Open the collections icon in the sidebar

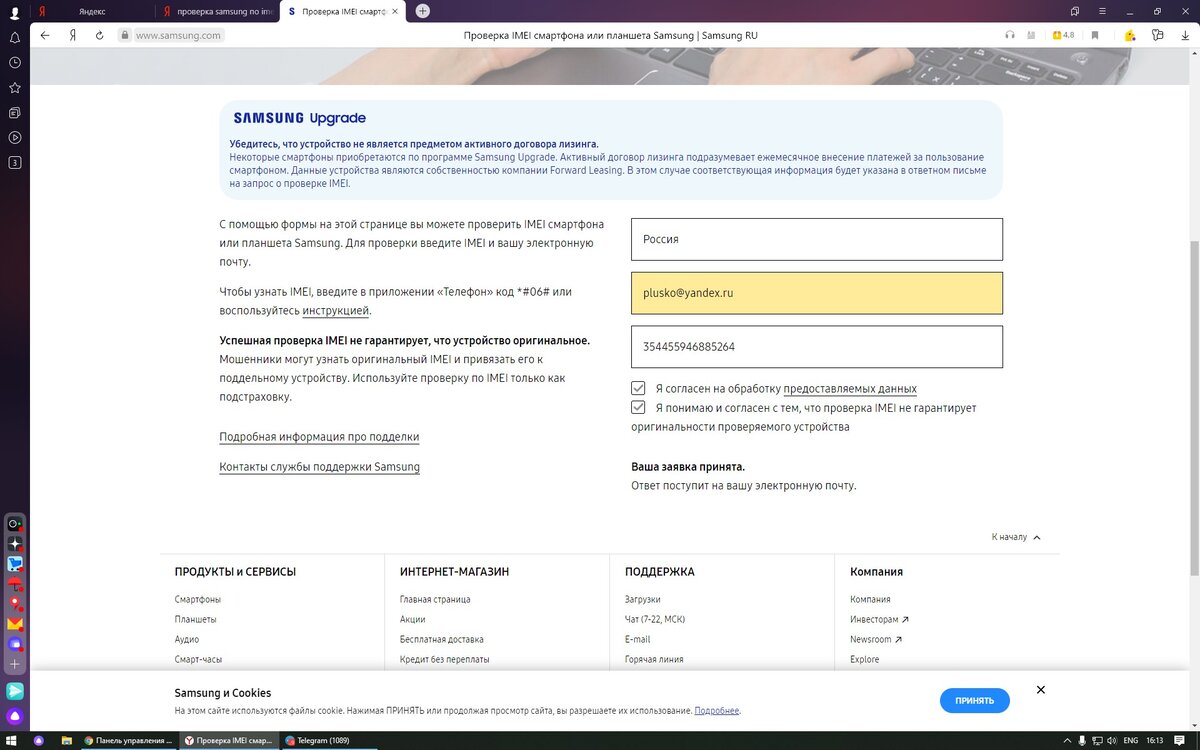[14, 112]
